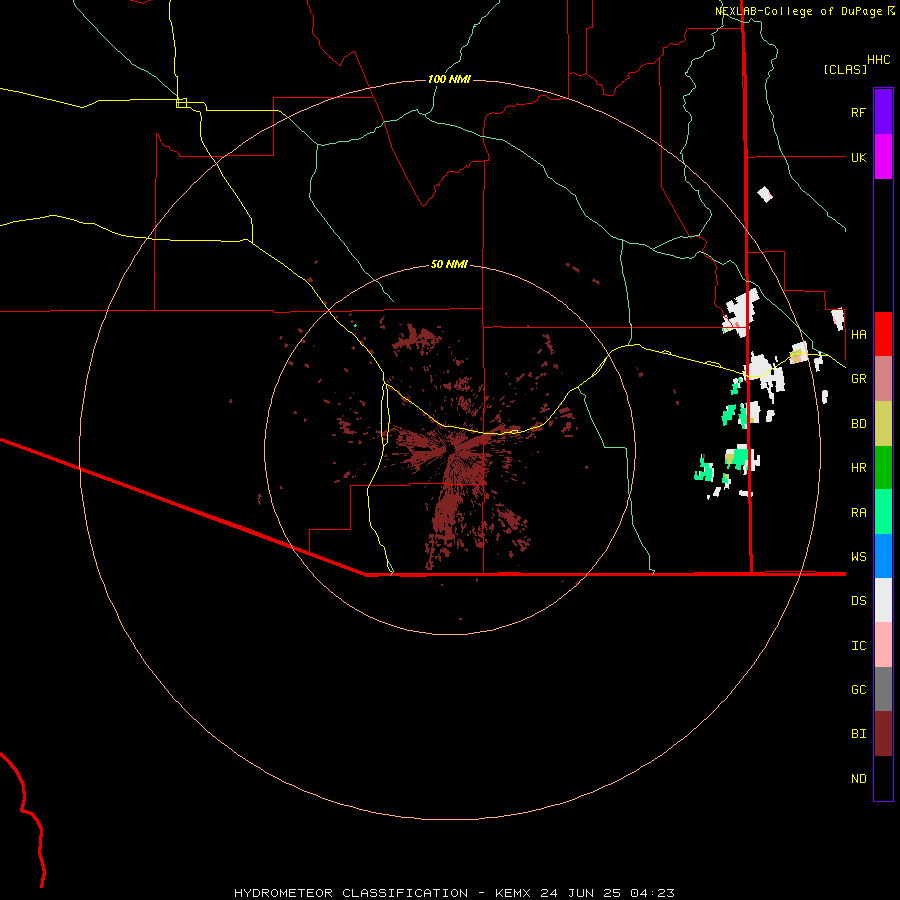Click the BI brown legend swatch

(883, 734)
